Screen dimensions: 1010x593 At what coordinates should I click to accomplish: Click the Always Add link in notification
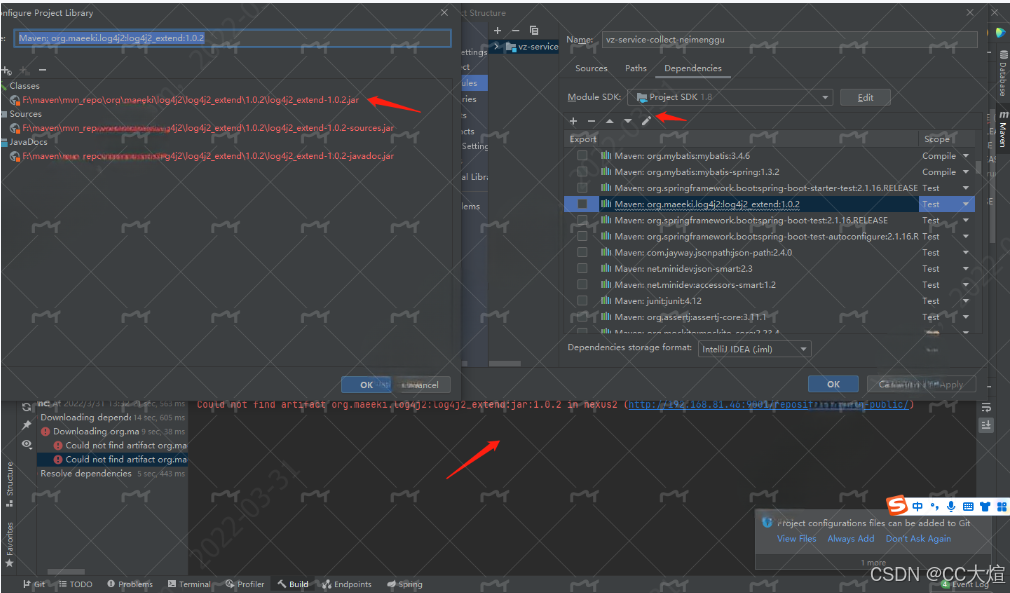(851, 538)
